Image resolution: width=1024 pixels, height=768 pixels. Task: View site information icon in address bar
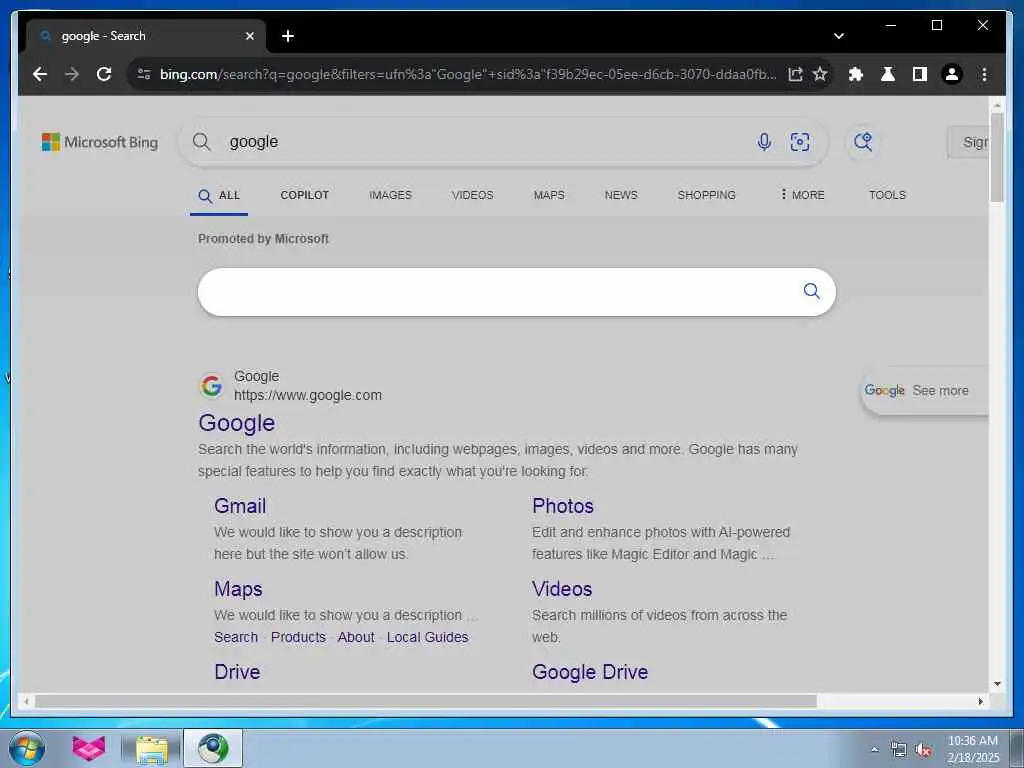(x=144, y=74)
